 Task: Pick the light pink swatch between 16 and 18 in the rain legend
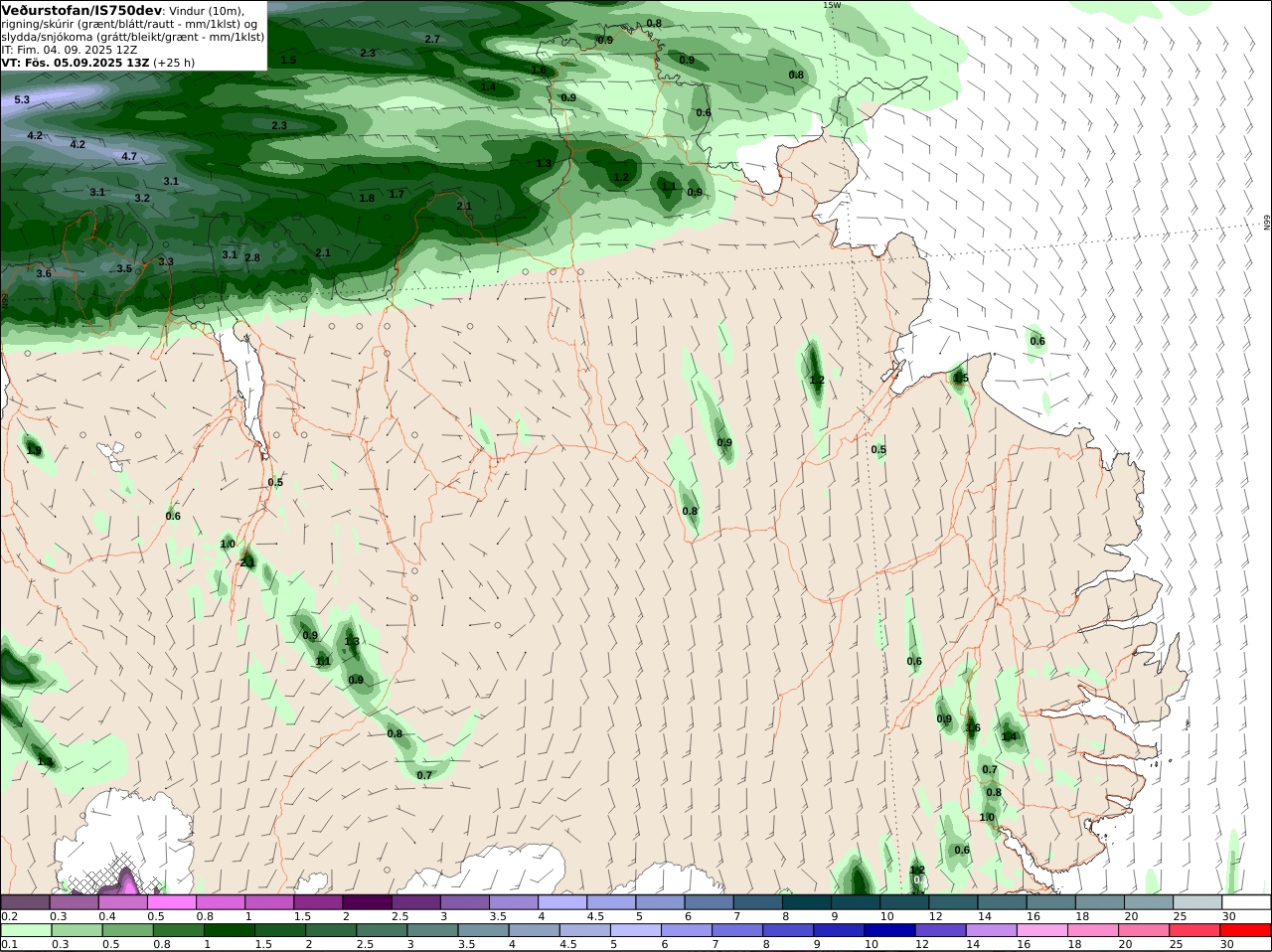coord(1042,929)
